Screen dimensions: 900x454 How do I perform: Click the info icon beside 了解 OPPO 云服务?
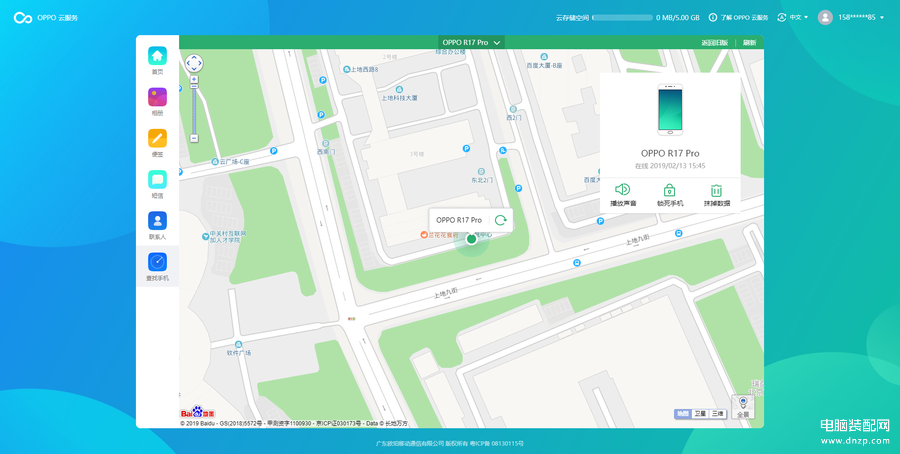pos(713,17)
